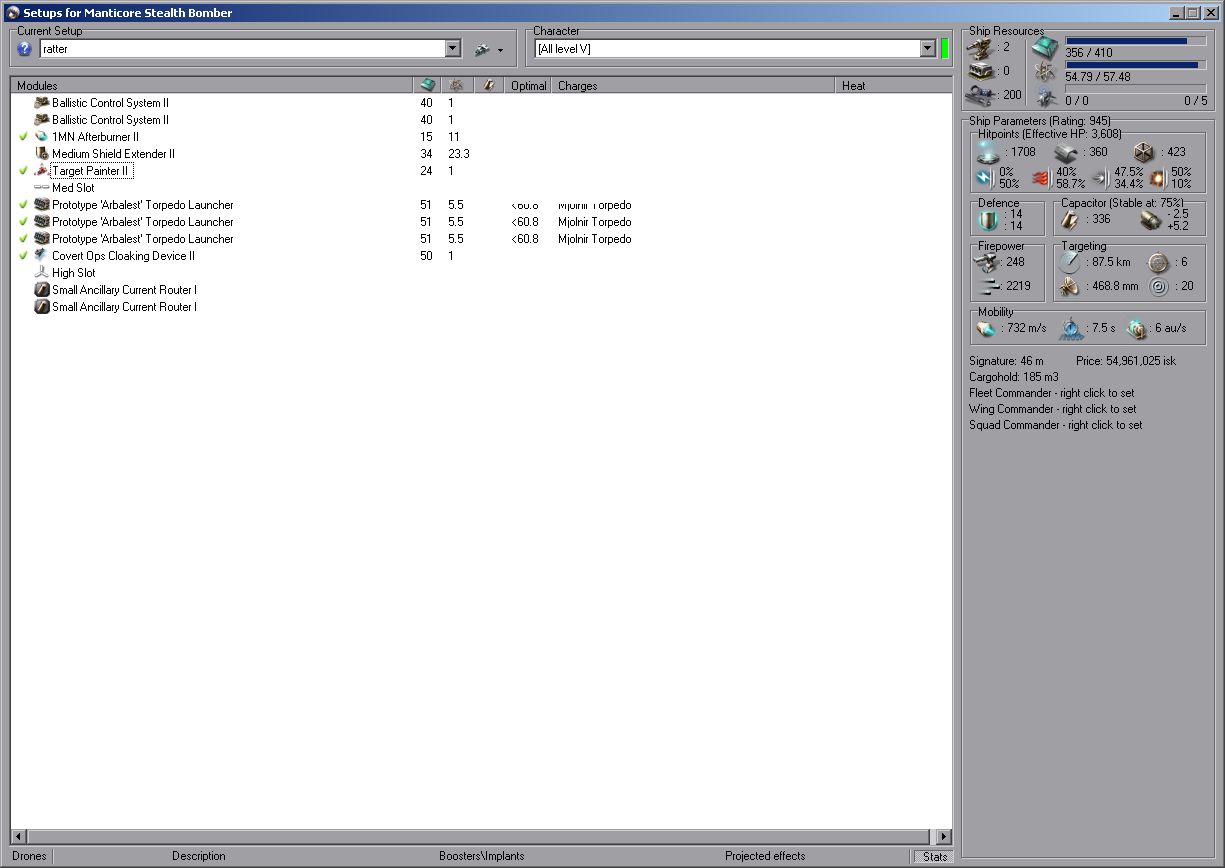Screen dimensions: 1225x868
Task: Click the thermal resistance flame icon
Action: 1041,178
